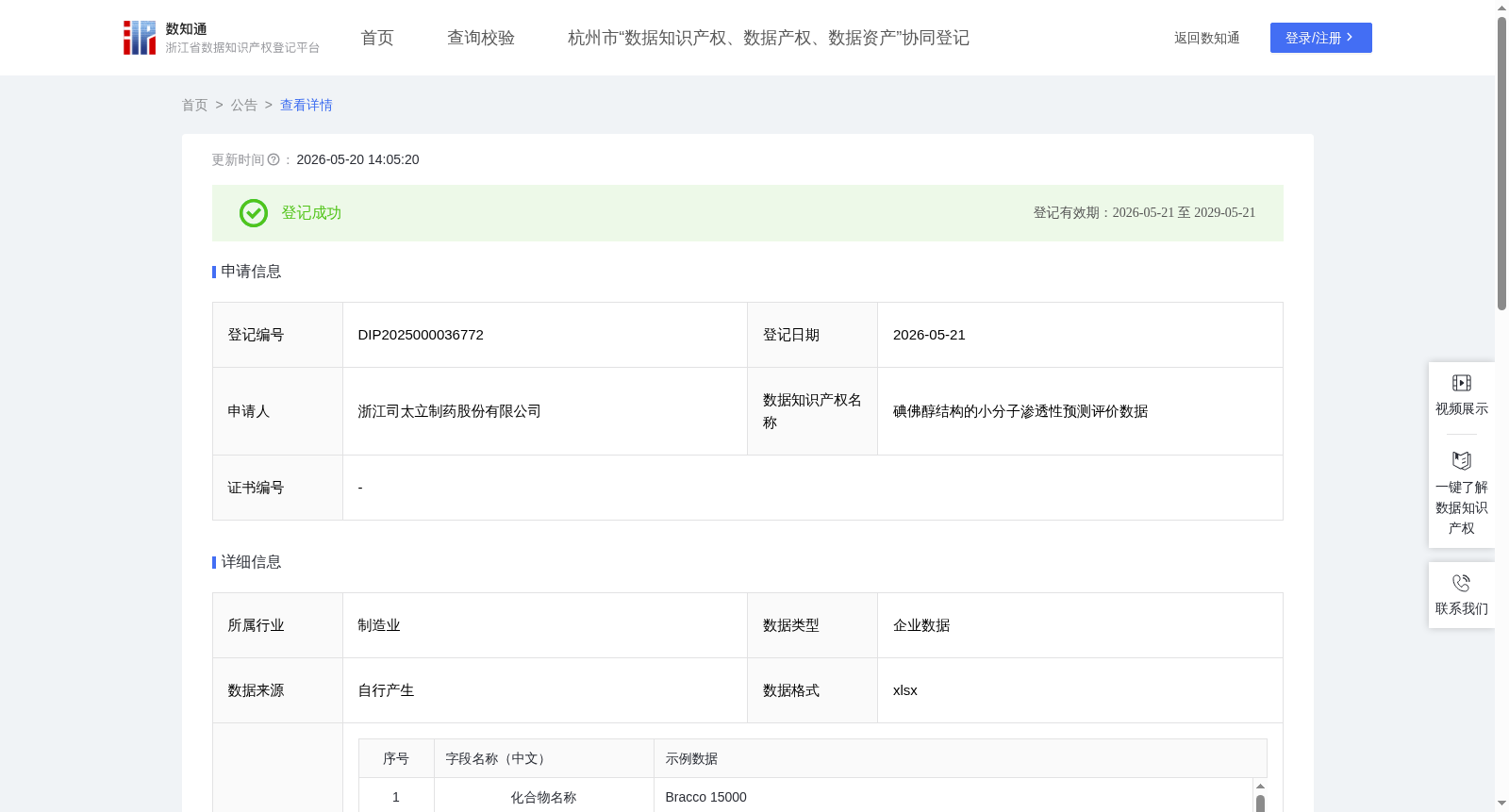This screenshot has width=1509, height=812.
Task: Click the page scrollbar up arrow
Action: point(1501,8)
